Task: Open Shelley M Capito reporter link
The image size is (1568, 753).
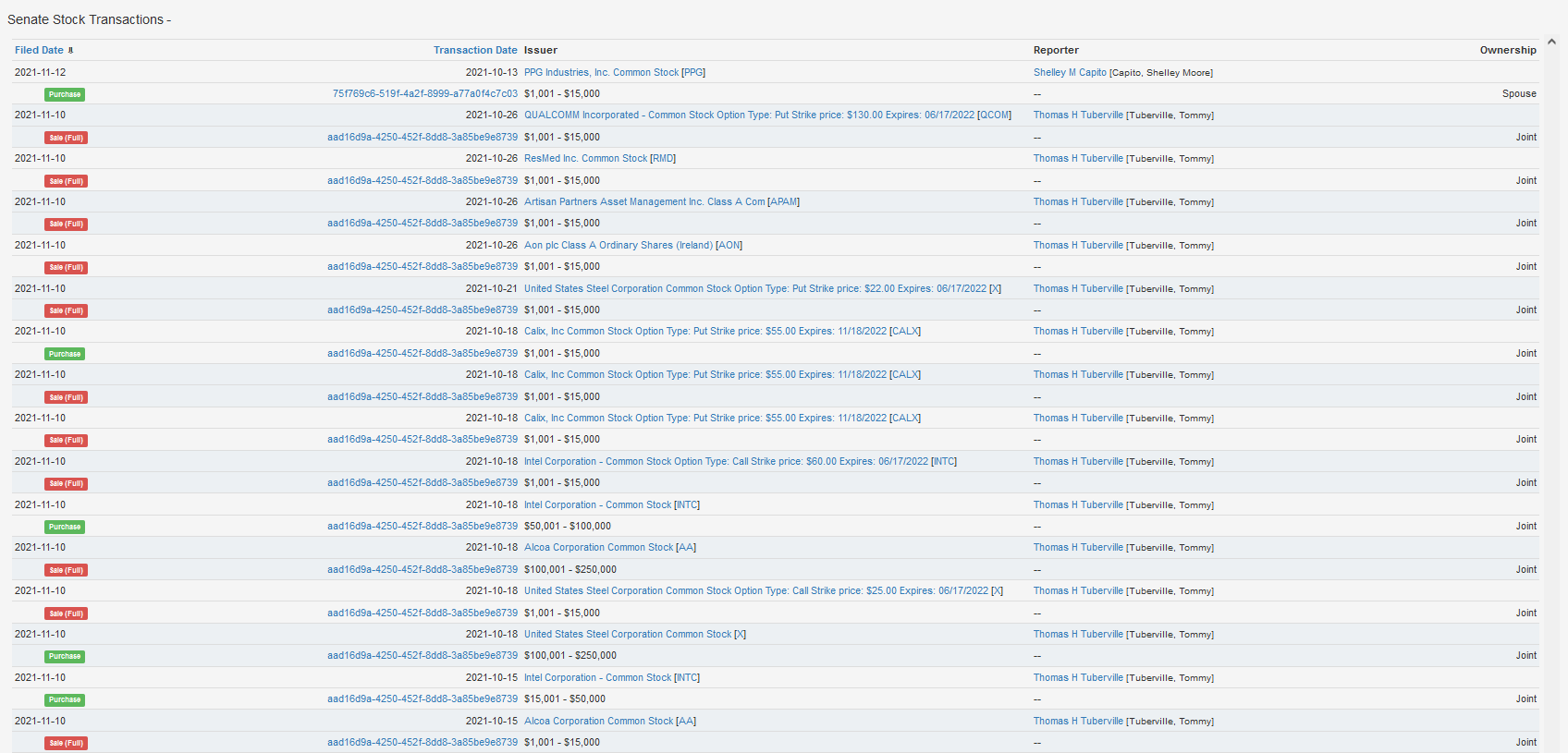Action: [x=1070, y=72]
